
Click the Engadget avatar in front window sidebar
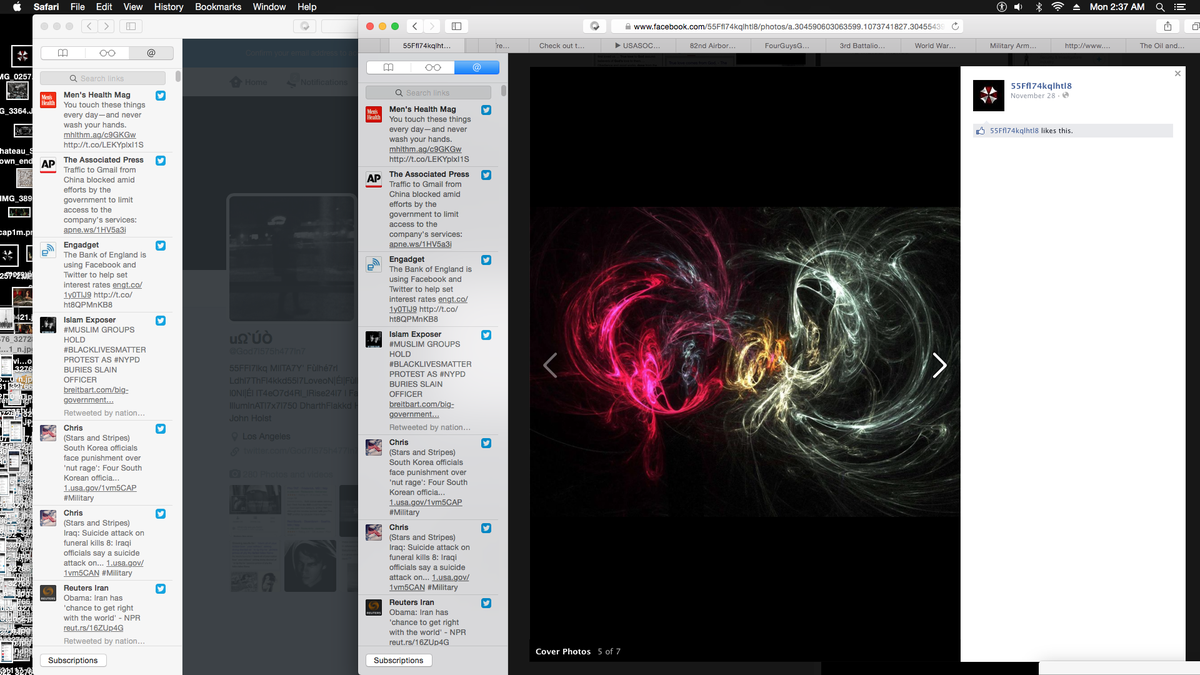[x=373, y=265]
